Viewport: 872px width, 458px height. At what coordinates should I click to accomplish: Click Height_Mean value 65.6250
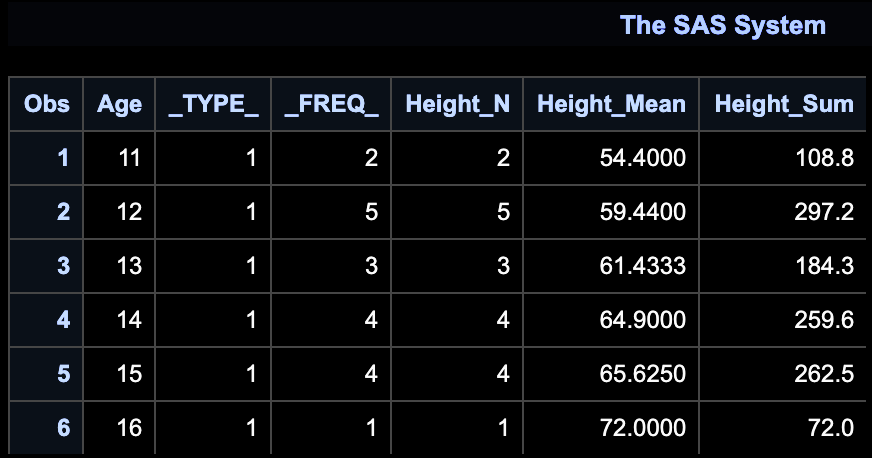coord(642,374)
